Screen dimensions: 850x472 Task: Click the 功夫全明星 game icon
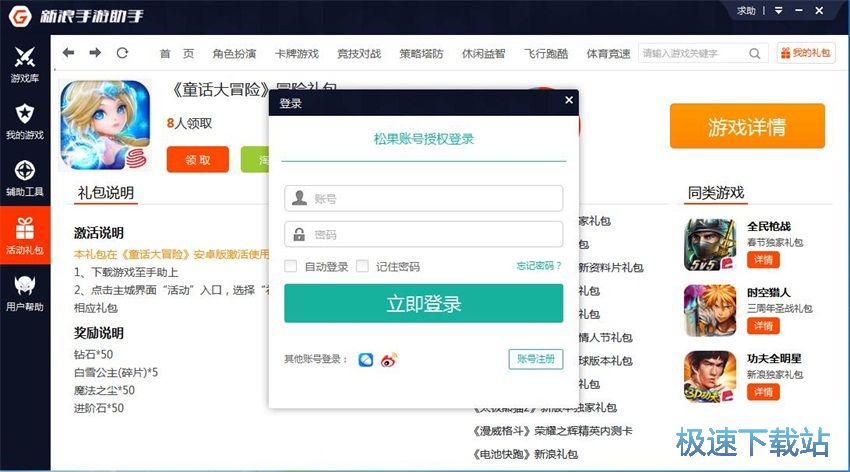[710, 377]
